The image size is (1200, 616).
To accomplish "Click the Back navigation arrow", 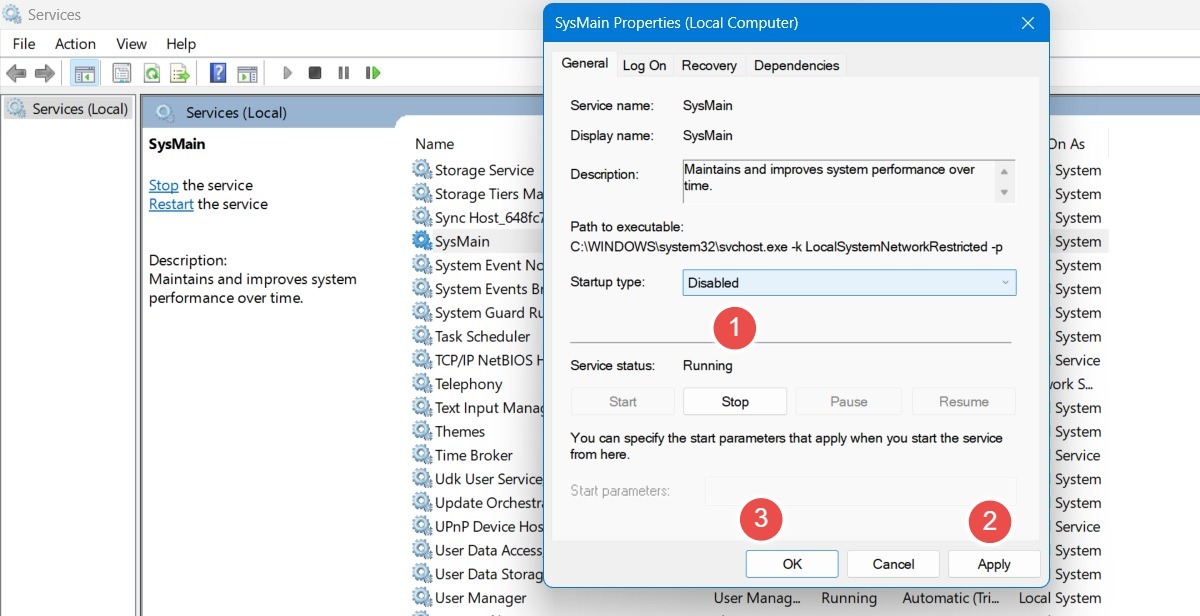I will 16,72.
